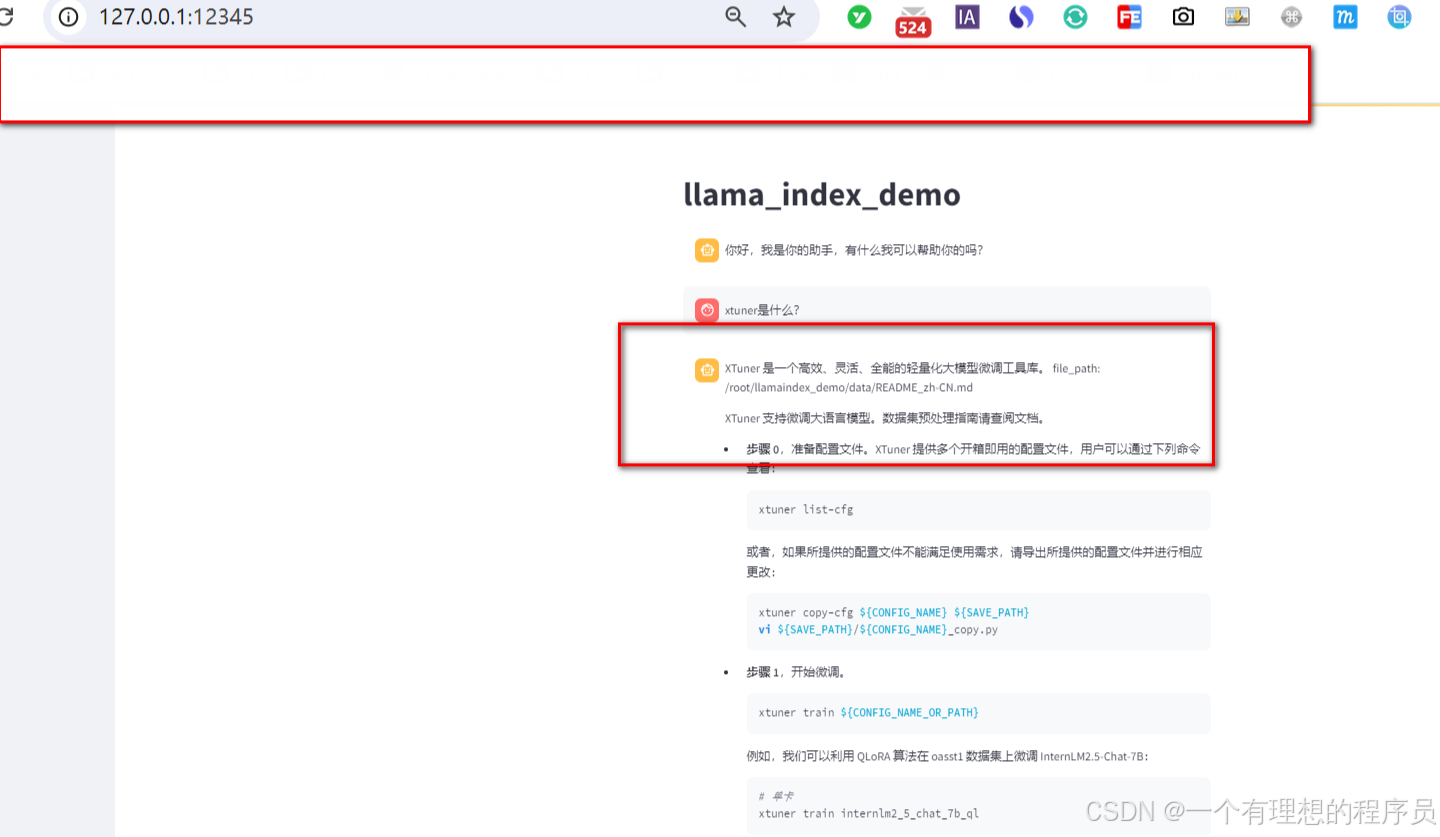Image resolution: width=1440 pixels, height=837 pixels.
Task: Click the teal circular-arrows refresh extension
Action: point(1075,17)
